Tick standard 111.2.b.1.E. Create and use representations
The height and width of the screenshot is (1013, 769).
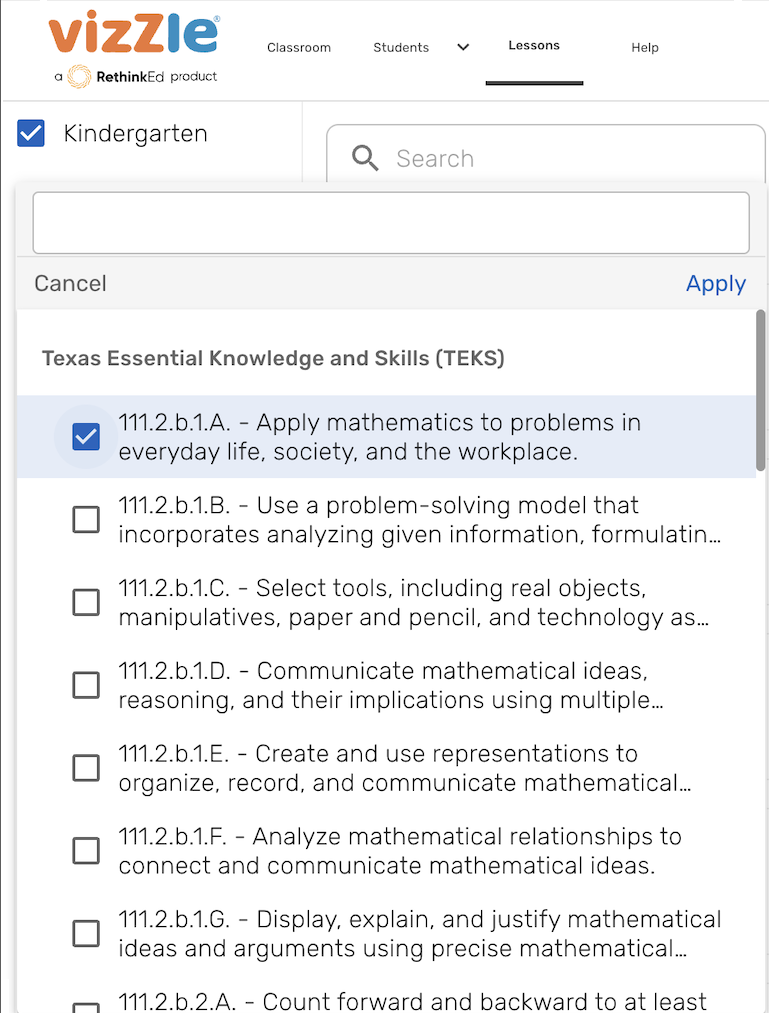86,768
